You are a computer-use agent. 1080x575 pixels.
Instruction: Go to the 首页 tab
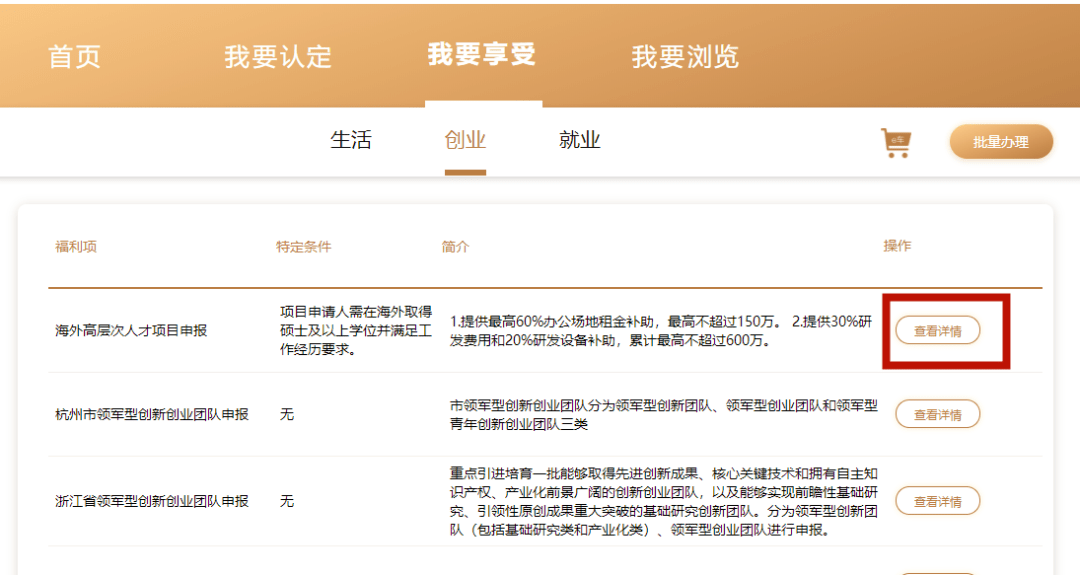point(74,56)
